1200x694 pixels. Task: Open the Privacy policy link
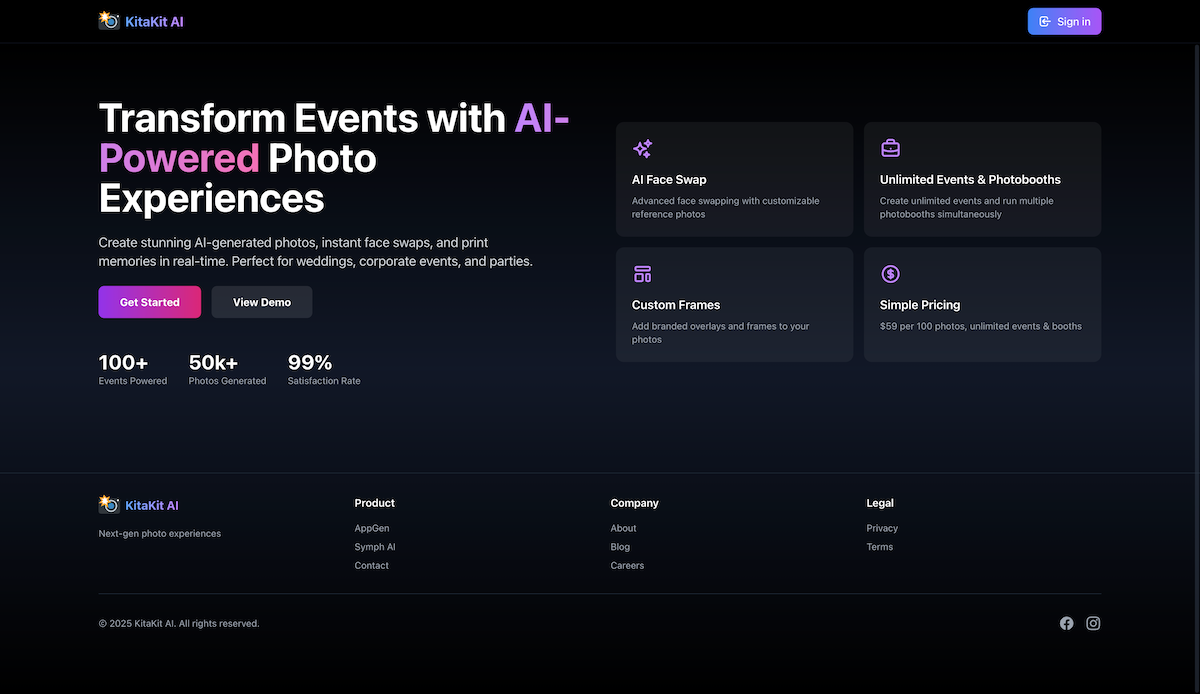(882, 528)
